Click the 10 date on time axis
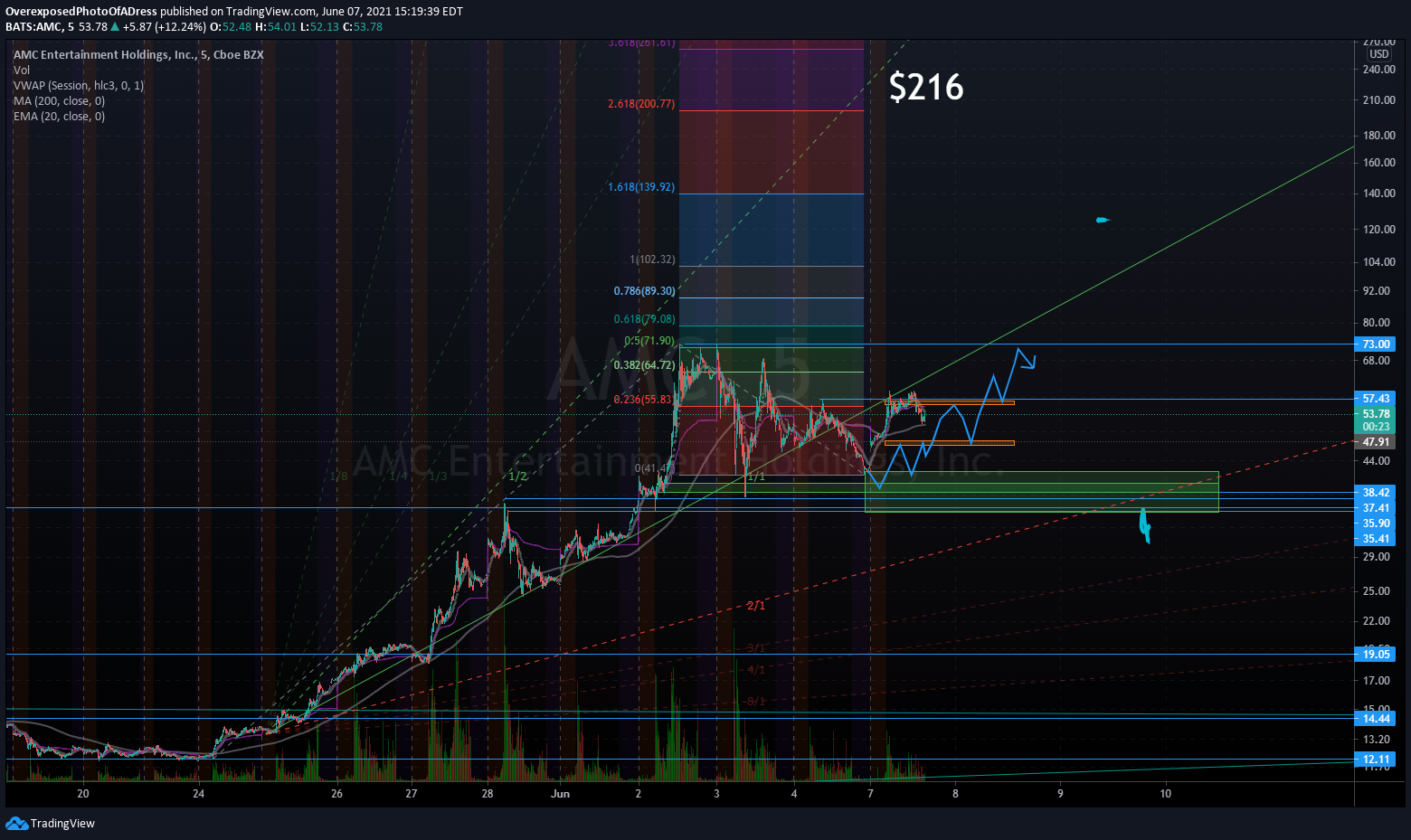Viewport: 1411px width, 840px height. coord(1166,794)
